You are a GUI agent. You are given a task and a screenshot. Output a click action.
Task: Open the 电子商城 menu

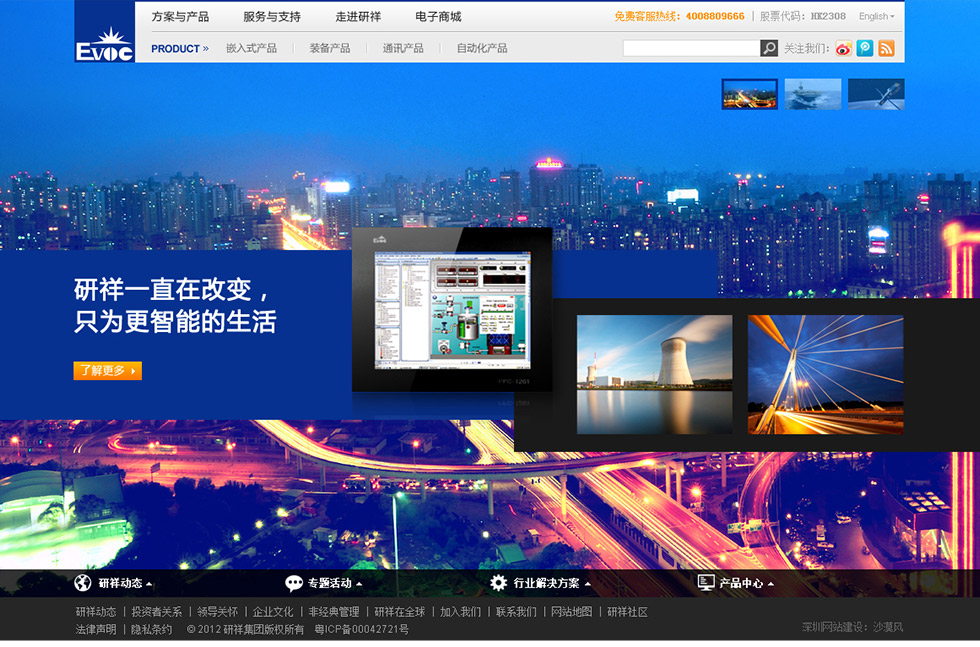pyautogui.click(x=438, y=17)
